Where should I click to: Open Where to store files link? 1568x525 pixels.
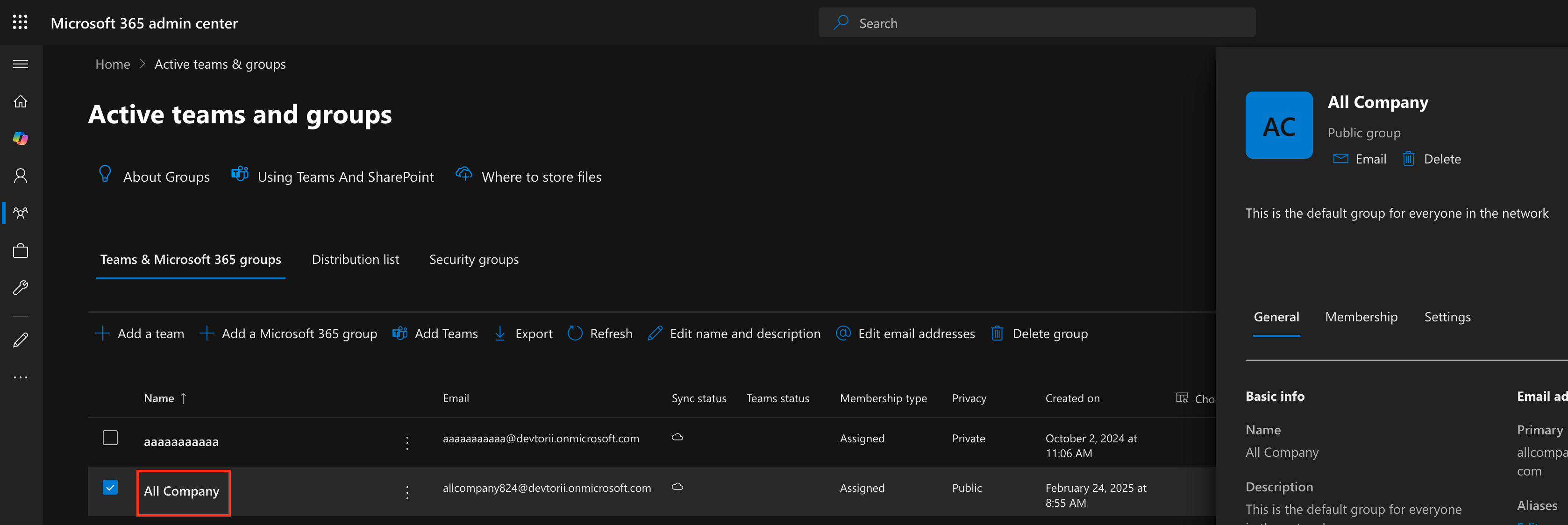[x=541, y=177]
